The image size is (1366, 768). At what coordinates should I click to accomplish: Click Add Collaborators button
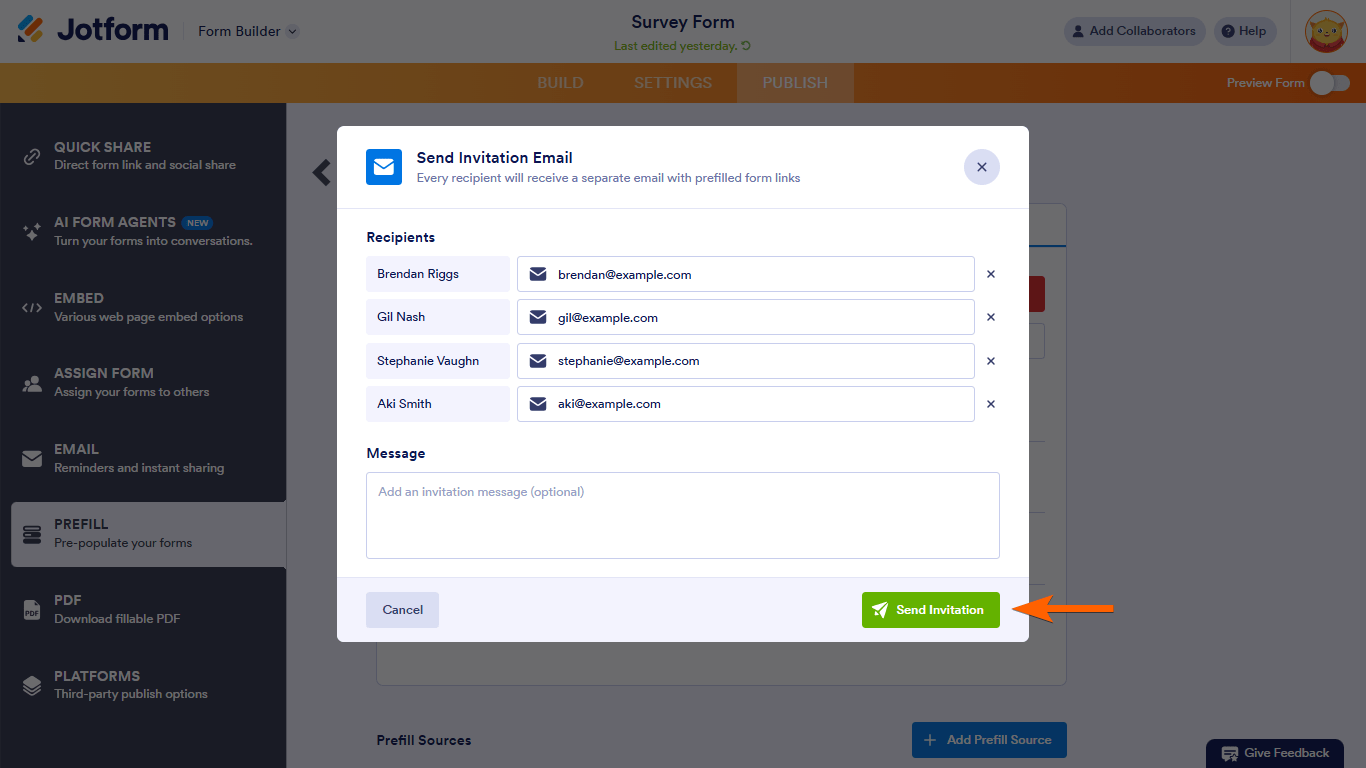pos(1134,31)
